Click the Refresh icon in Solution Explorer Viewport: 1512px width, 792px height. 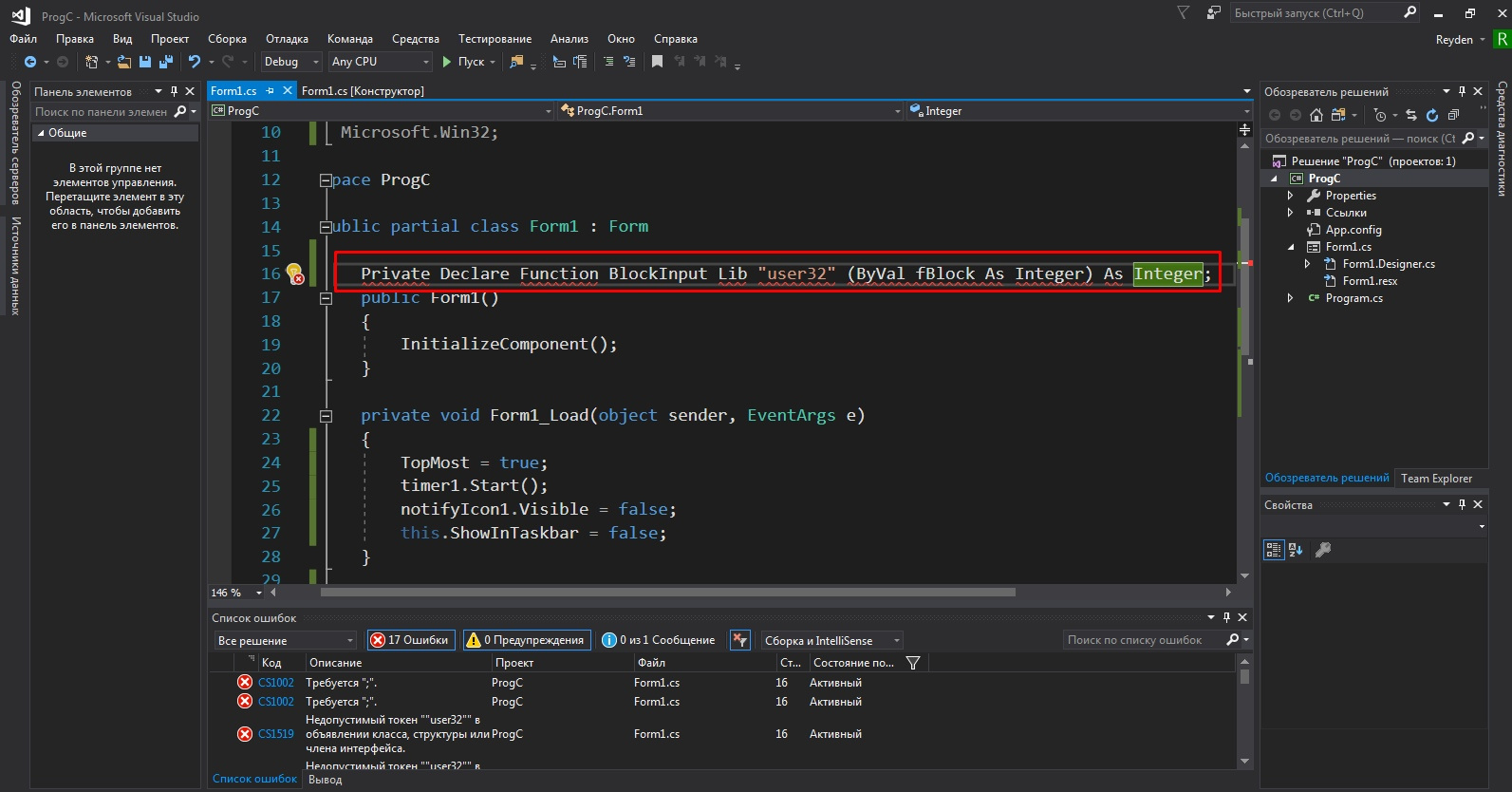1432,115
